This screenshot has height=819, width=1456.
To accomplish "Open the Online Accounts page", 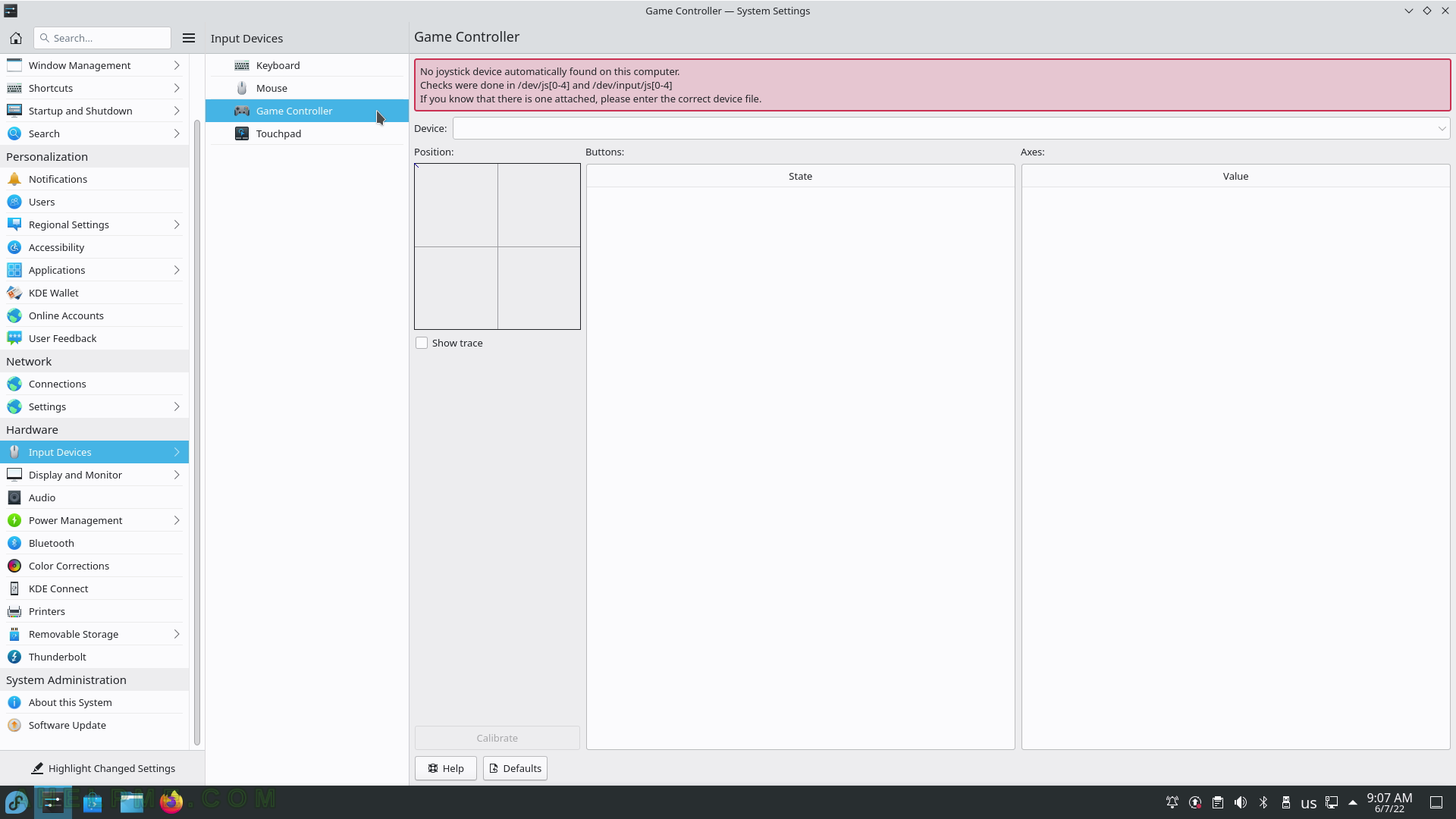I will (x=94, y=315).
